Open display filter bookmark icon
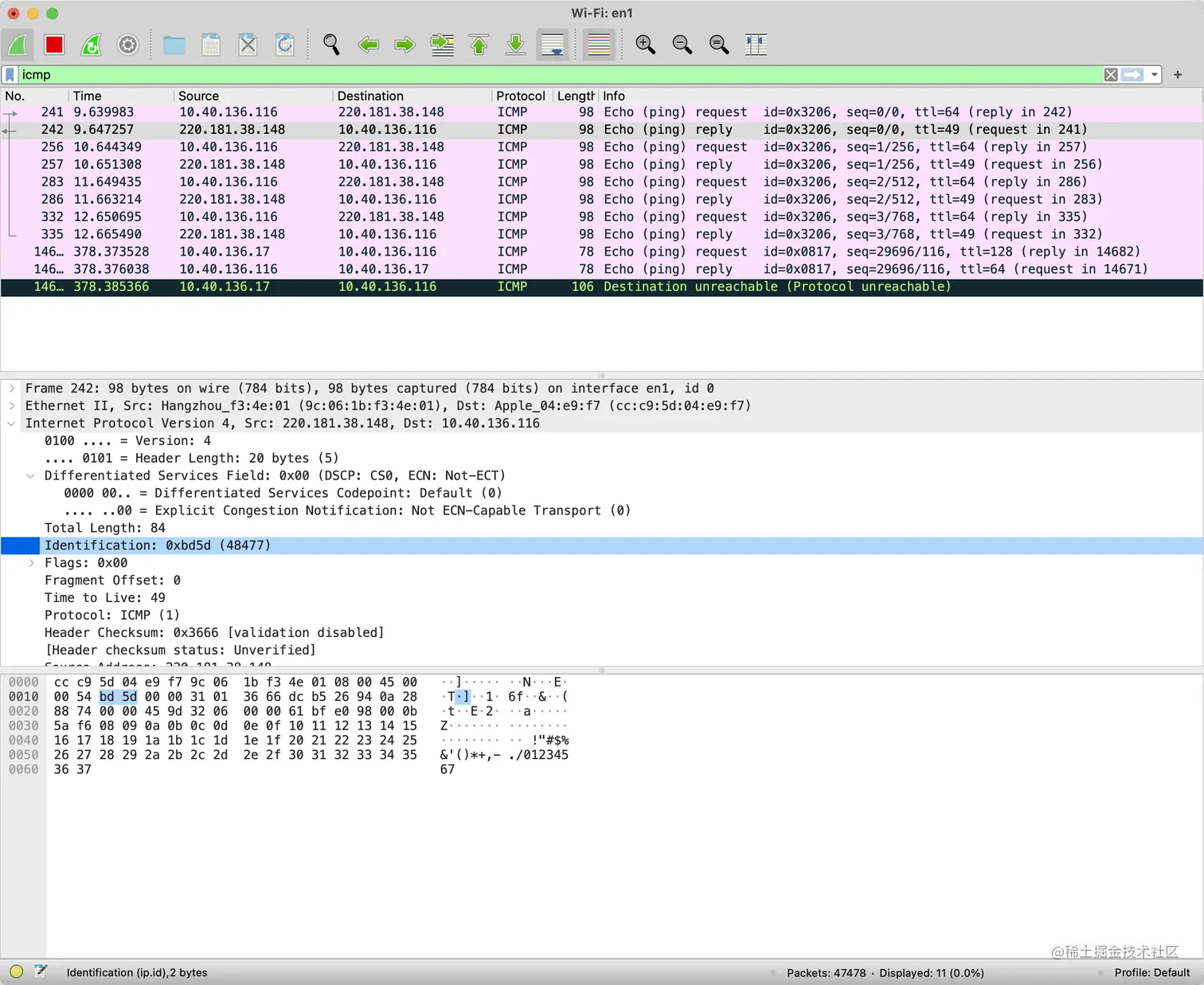The width and height of the screenshot is (1204, 985). (10, 75)
